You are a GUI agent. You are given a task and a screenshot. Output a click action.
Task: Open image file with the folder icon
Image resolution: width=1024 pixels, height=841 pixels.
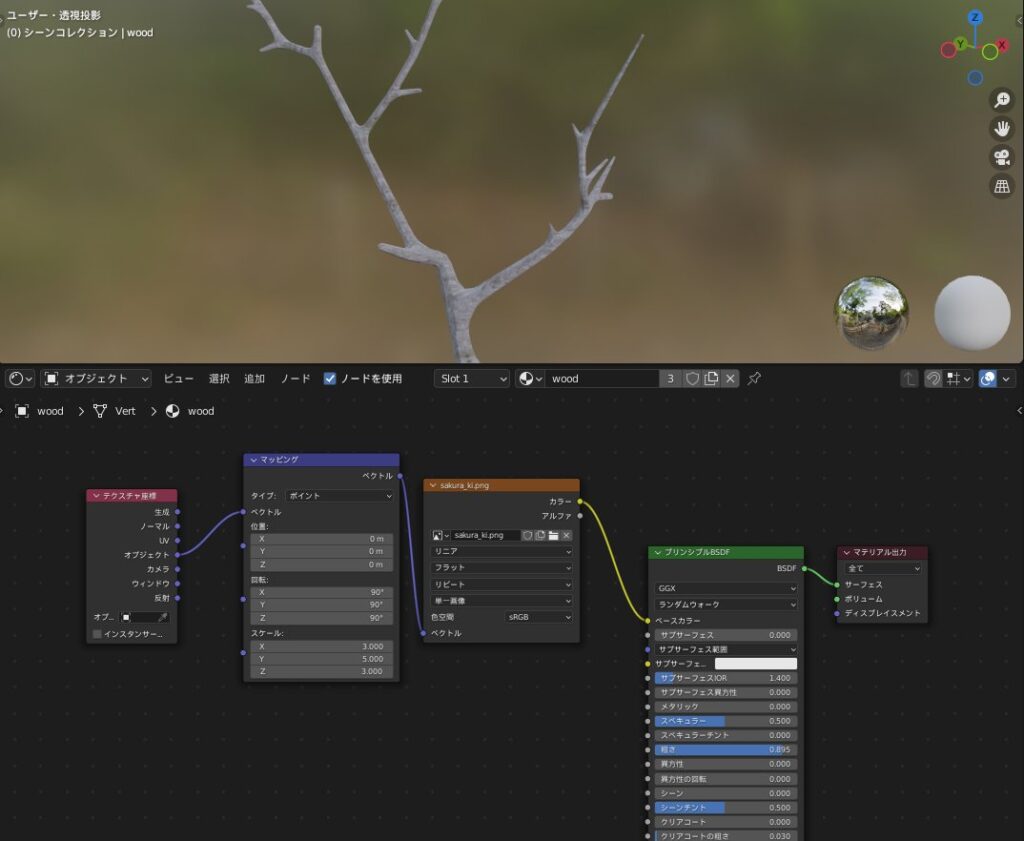coord(553,535)
